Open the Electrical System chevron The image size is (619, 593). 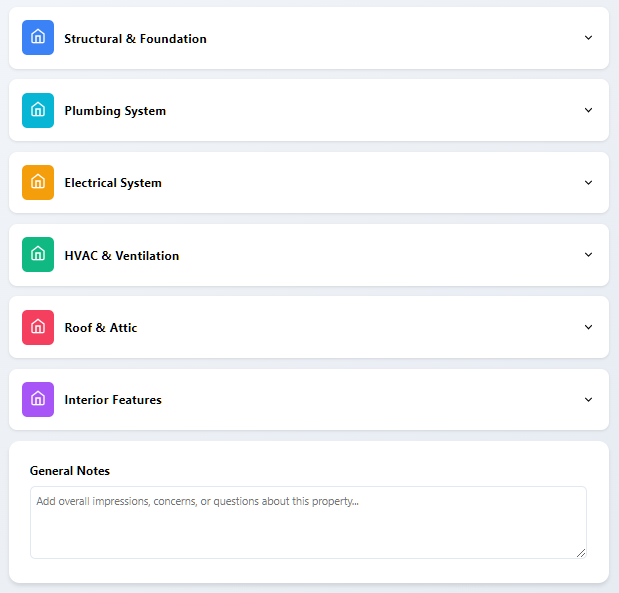tap(588, 183)
